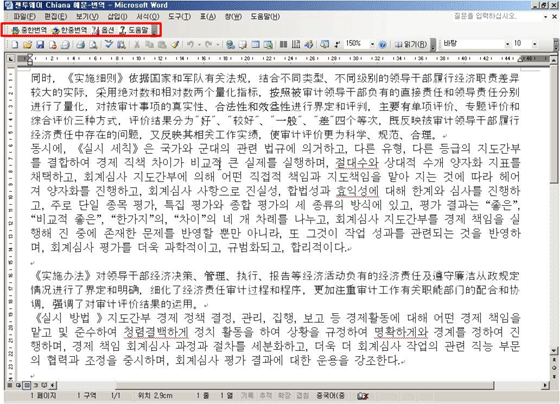Expand the font size 10 dropdown
The image size is (560, 404).
coord(534,44)
